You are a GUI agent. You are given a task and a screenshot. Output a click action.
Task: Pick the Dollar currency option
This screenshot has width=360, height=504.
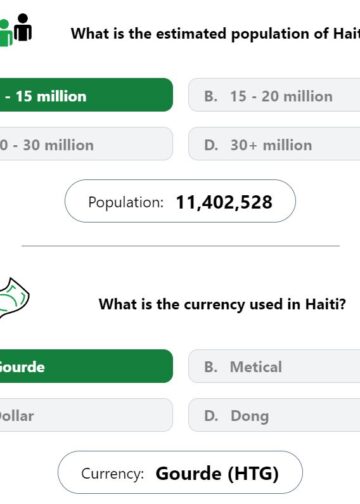point(86,415)
